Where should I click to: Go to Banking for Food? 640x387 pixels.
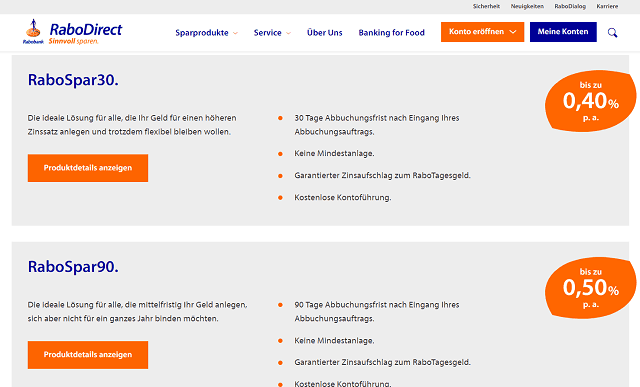click(391, 33)
